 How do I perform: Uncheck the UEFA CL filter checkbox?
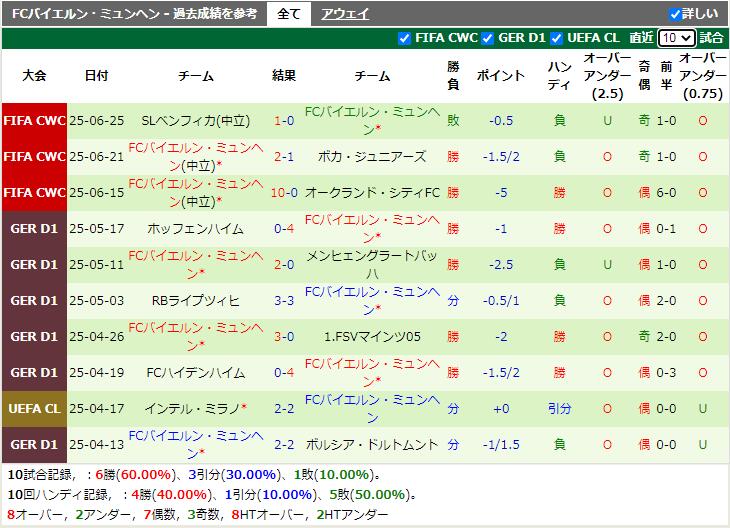click(x=556, y=38)
